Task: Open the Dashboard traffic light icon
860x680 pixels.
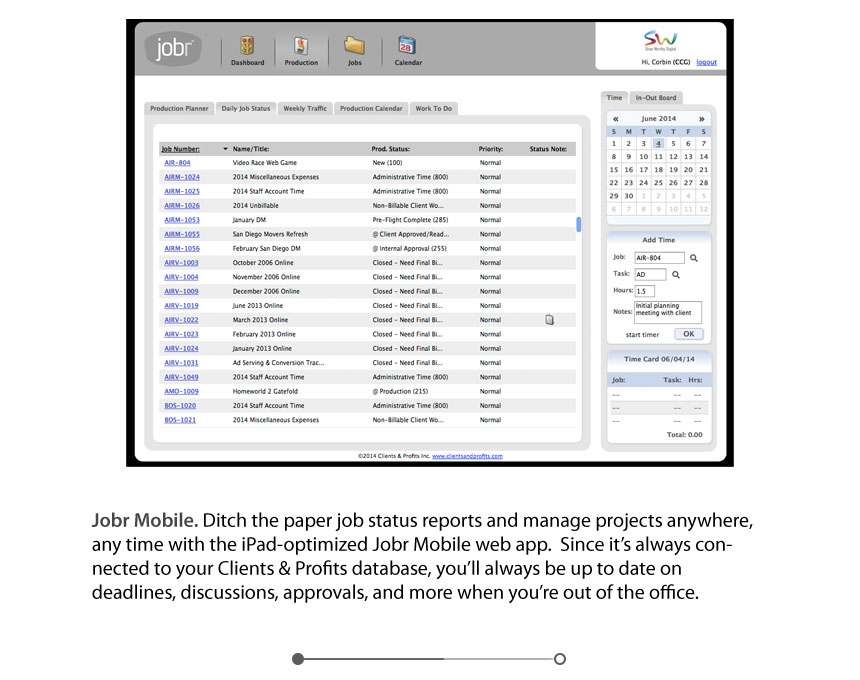Action: tap(248, 46)
